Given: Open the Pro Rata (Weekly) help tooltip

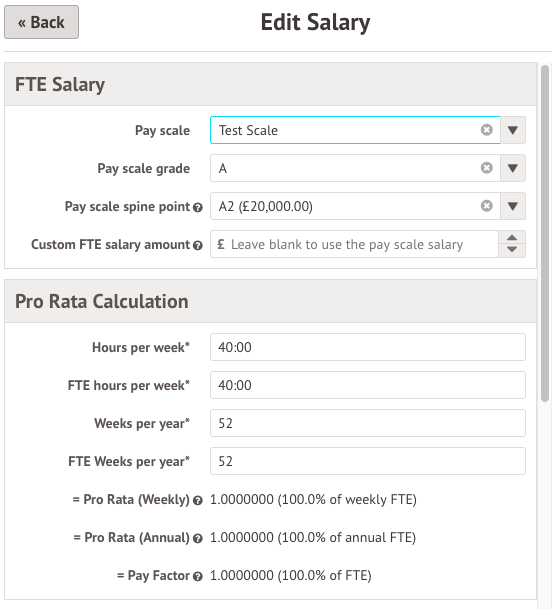Looking at the screenshot, I should 198,501.
